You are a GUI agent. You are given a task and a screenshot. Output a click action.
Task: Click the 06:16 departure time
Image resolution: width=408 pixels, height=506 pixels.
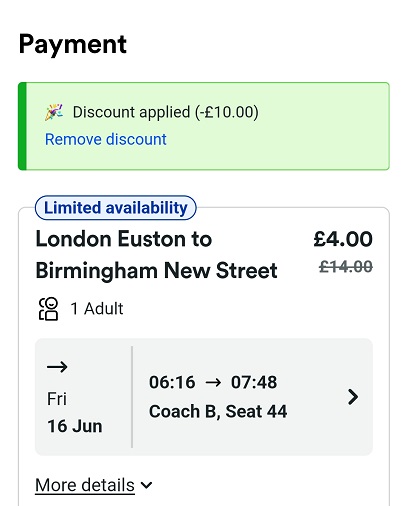[x=172, y=382]
